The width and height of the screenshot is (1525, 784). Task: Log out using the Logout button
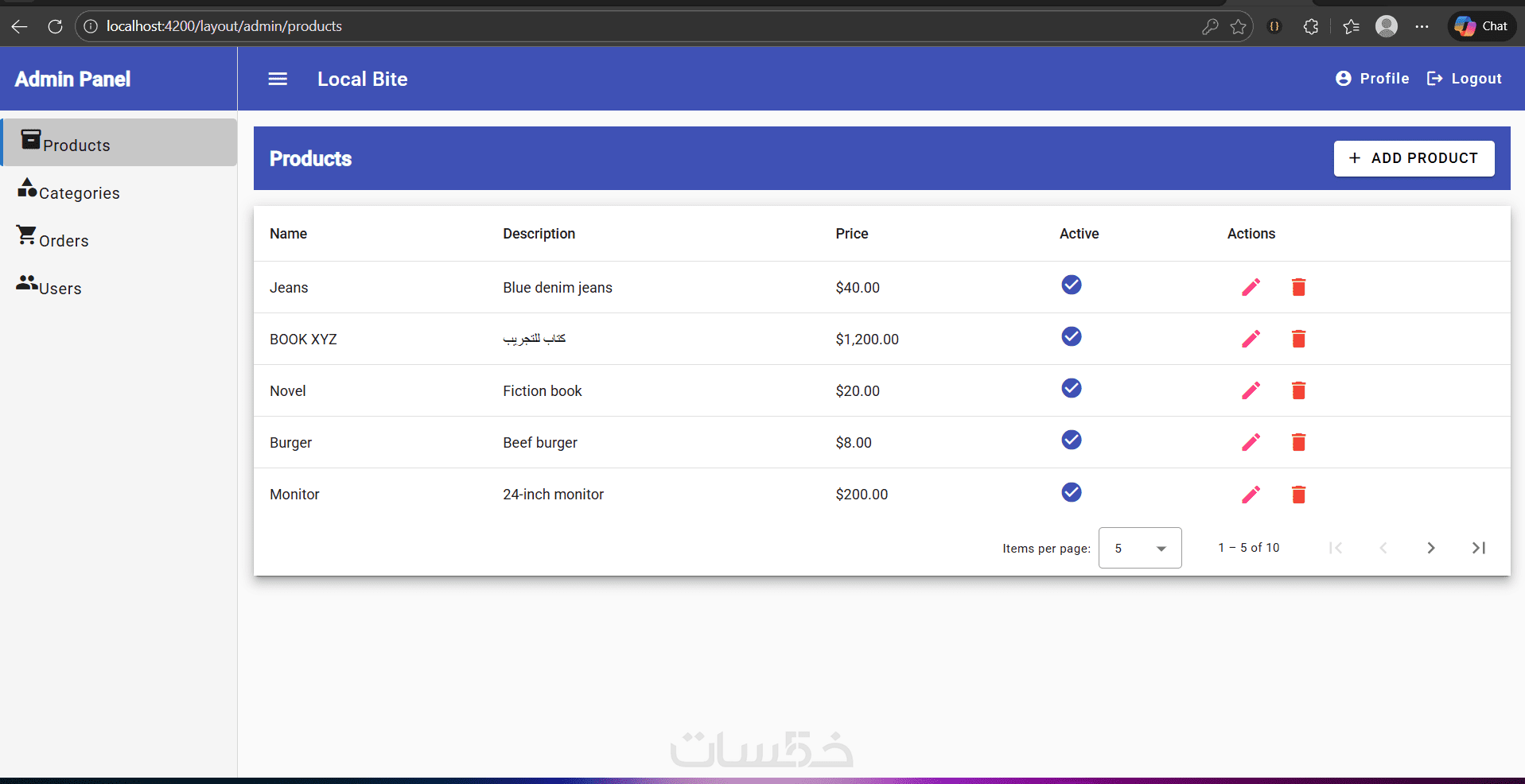coord(1464,79)
